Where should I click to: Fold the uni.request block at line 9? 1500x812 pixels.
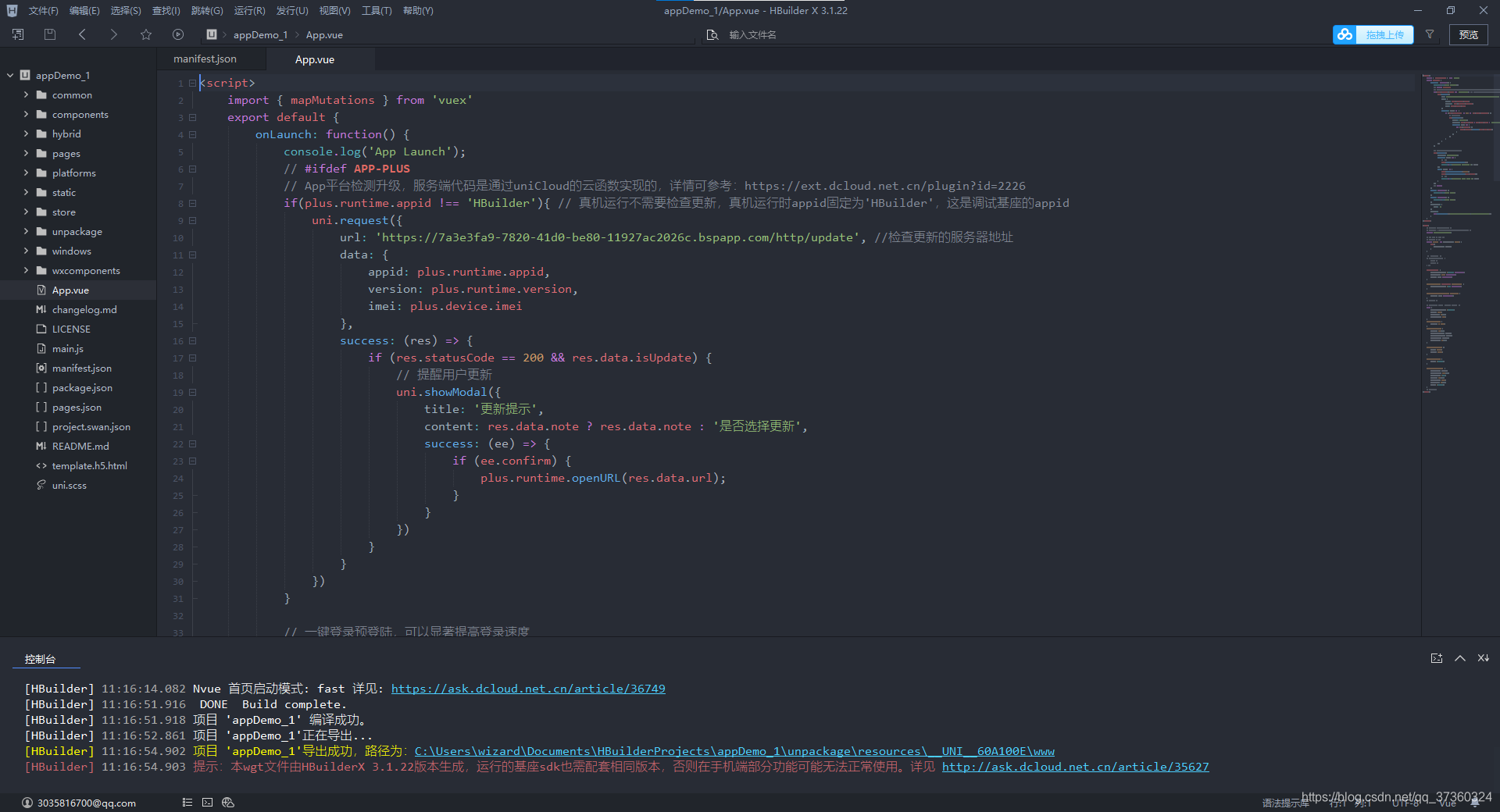(x=192, y=220)
